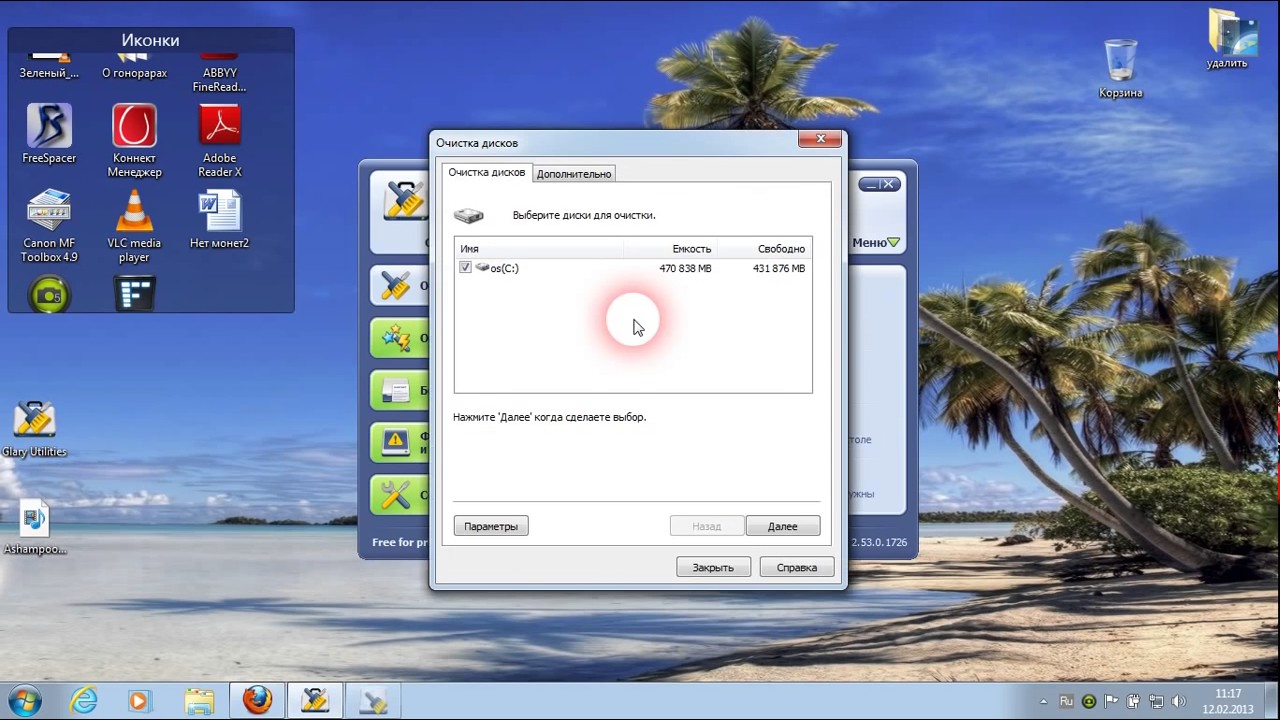Viewport: 1280px width, 720px height.
Task: Click the warning-drive module in Glary Utilities
Action: (x=399, y=442)
